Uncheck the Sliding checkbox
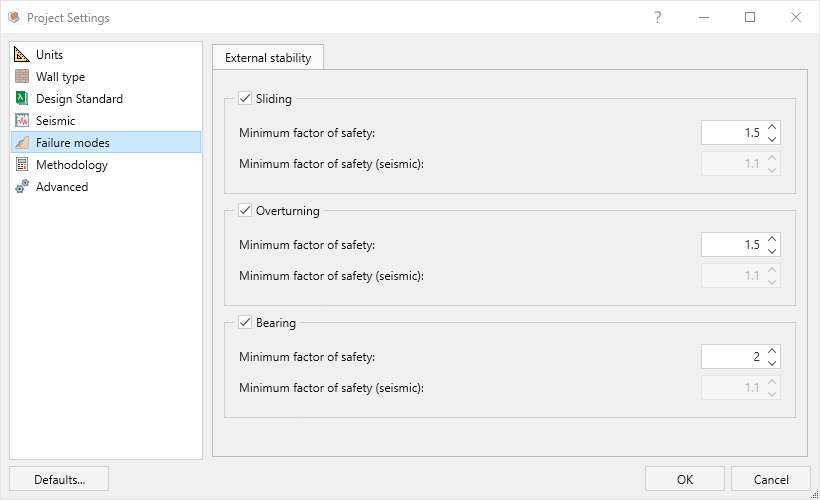Screen dimensions: 820x500 pos(245,98)
